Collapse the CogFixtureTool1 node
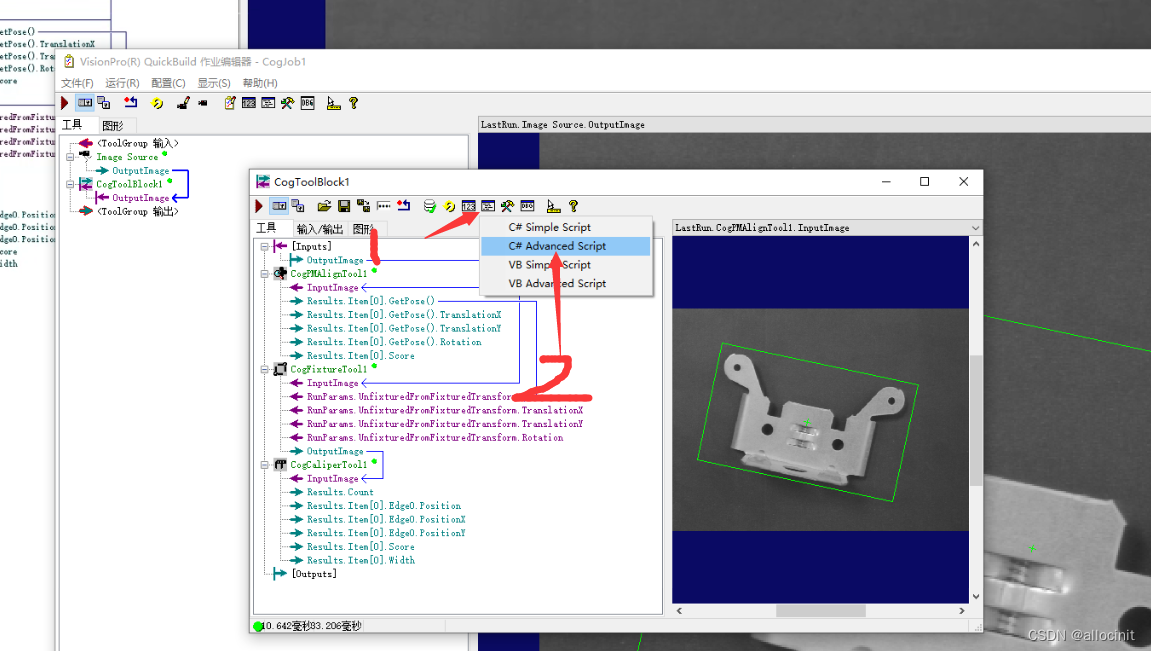 264,369
